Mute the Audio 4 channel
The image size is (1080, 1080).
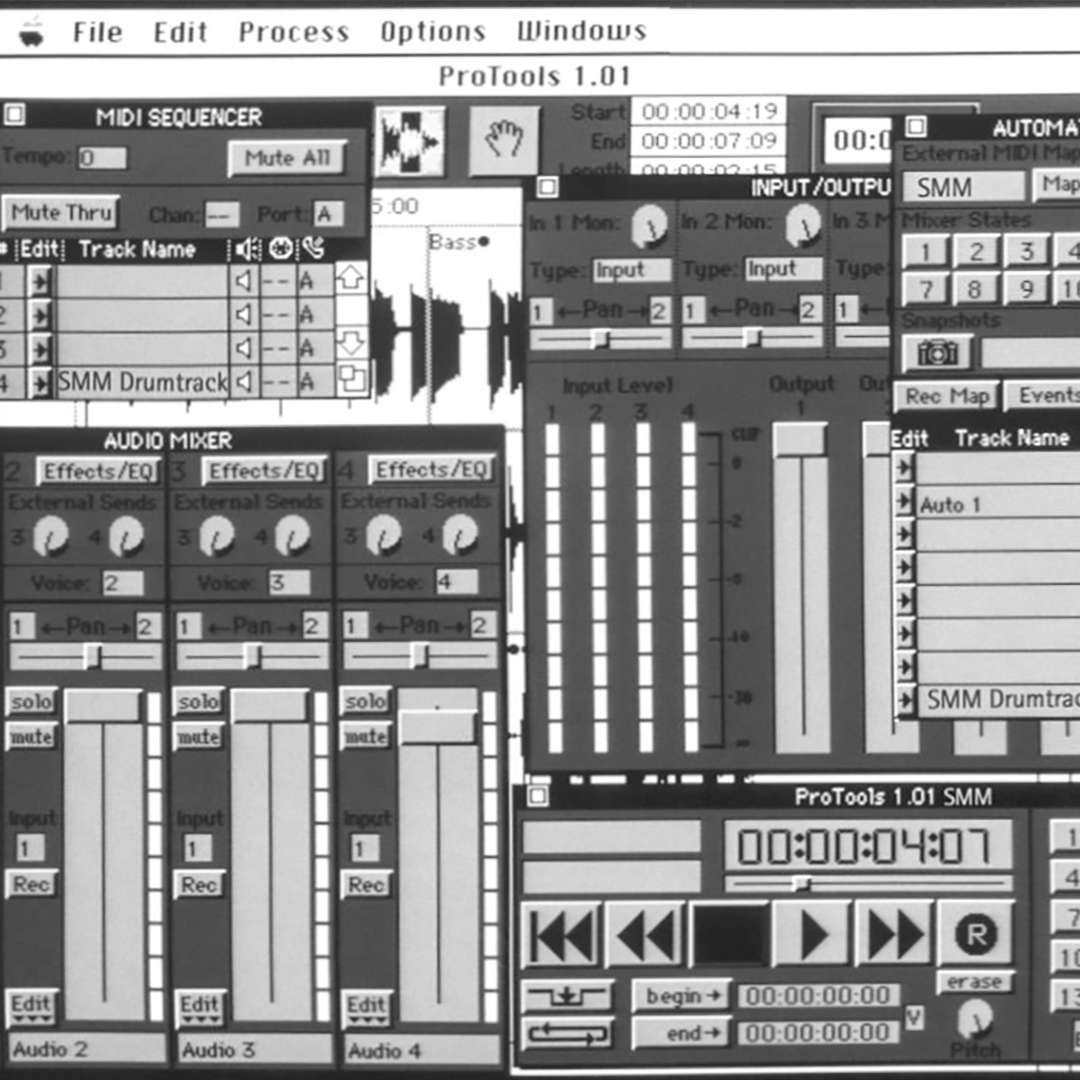point(365,736)
